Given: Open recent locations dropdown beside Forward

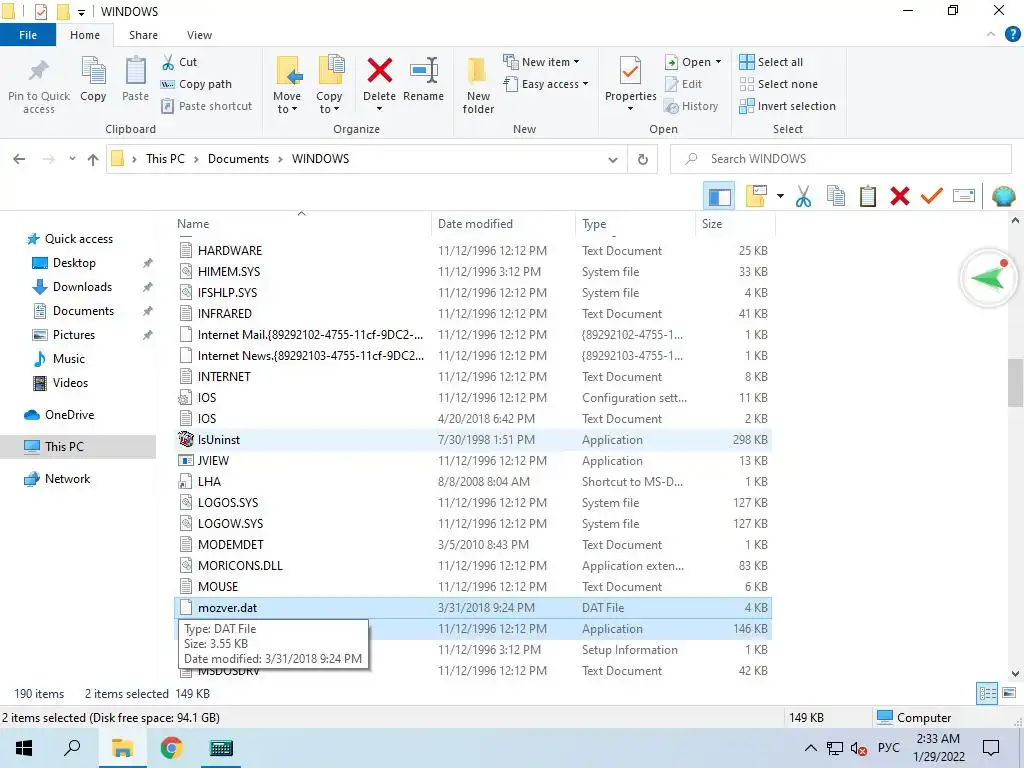Looking at the screenshot, I should click(x=72, y=159).
